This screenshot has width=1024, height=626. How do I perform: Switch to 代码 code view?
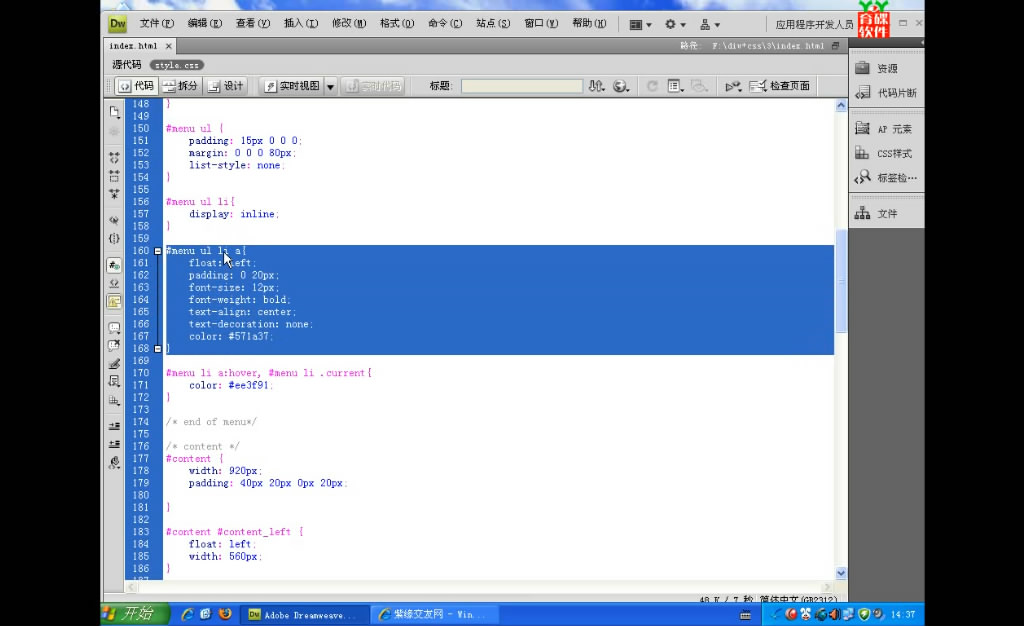[x=136, y=86]
